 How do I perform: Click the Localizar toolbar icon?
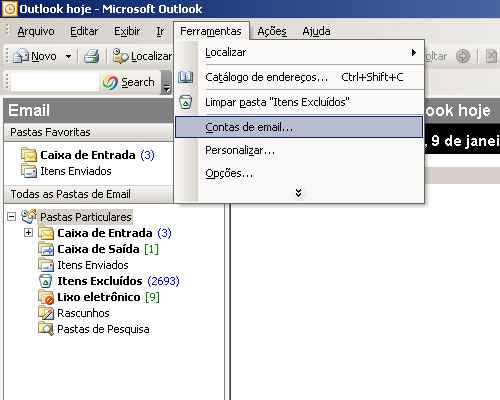click(120, 56)
